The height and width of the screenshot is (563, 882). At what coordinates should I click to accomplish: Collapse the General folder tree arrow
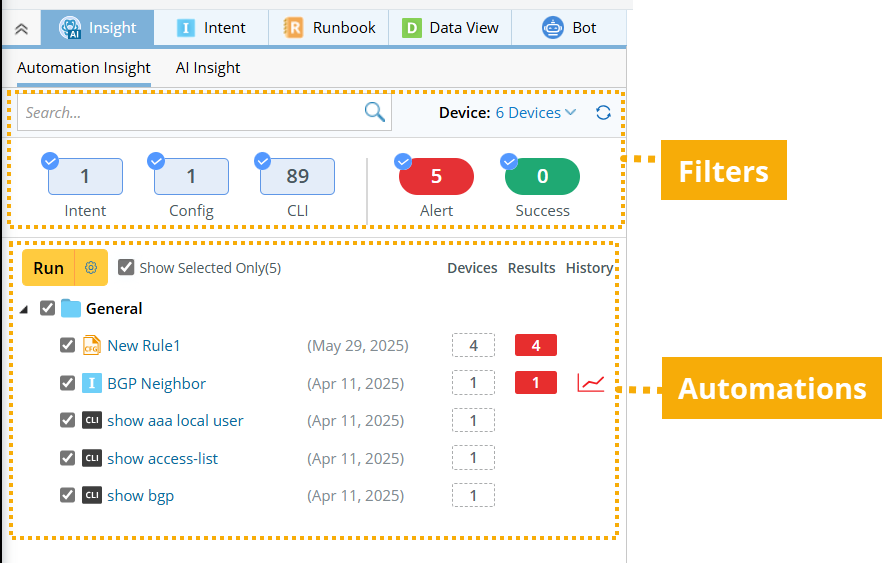[24, 309]
